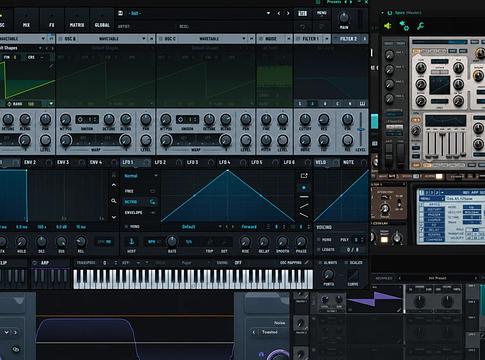The image size is (485, 360).
Task: Click the green gear plugin icon
Action: (404, 26)
